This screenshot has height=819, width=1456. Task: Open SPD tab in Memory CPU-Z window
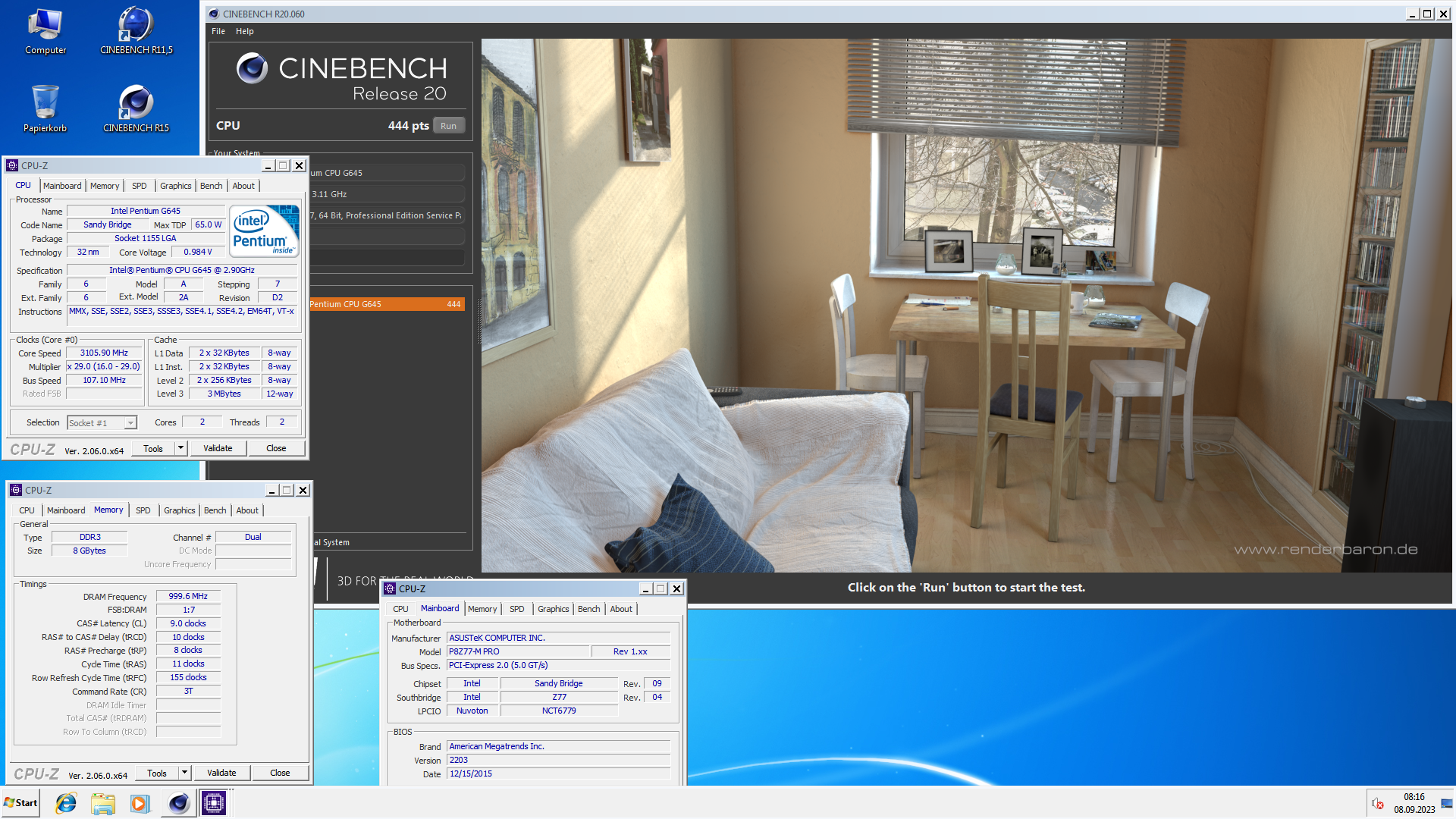(x=143, y=510)
